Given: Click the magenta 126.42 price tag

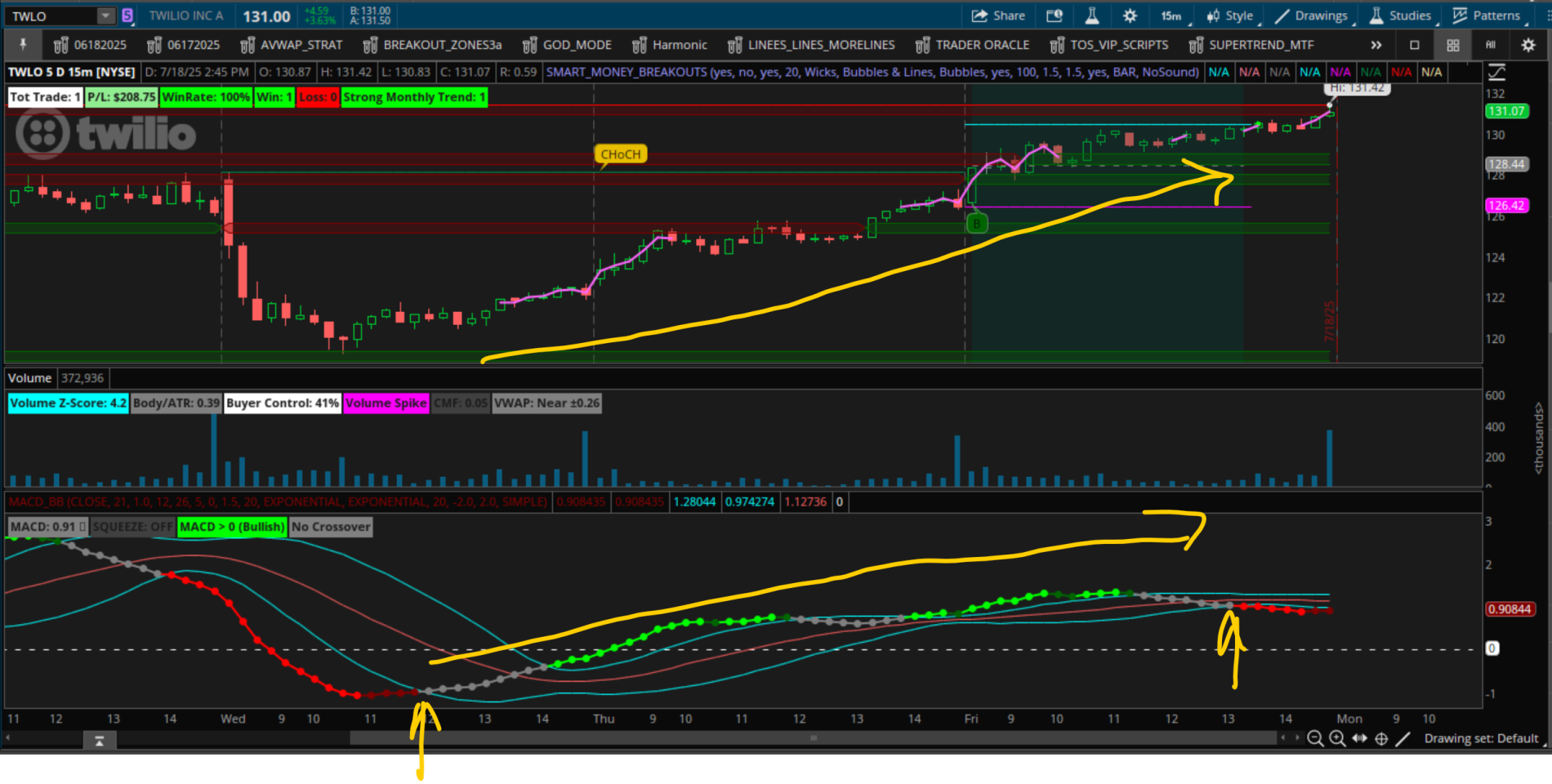Looking at the screenshot, I should point(1506,205).
